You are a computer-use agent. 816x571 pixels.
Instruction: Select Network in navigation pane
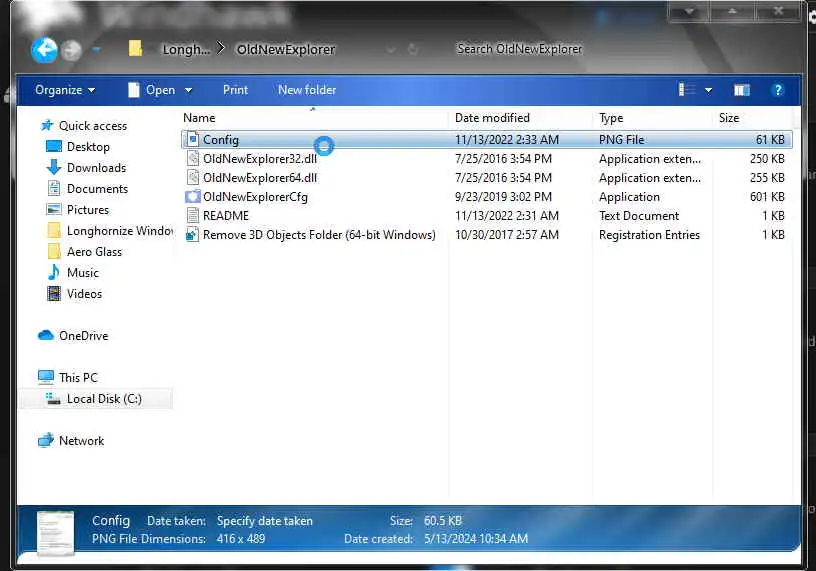pyautogui.click(x=81, y=441)
